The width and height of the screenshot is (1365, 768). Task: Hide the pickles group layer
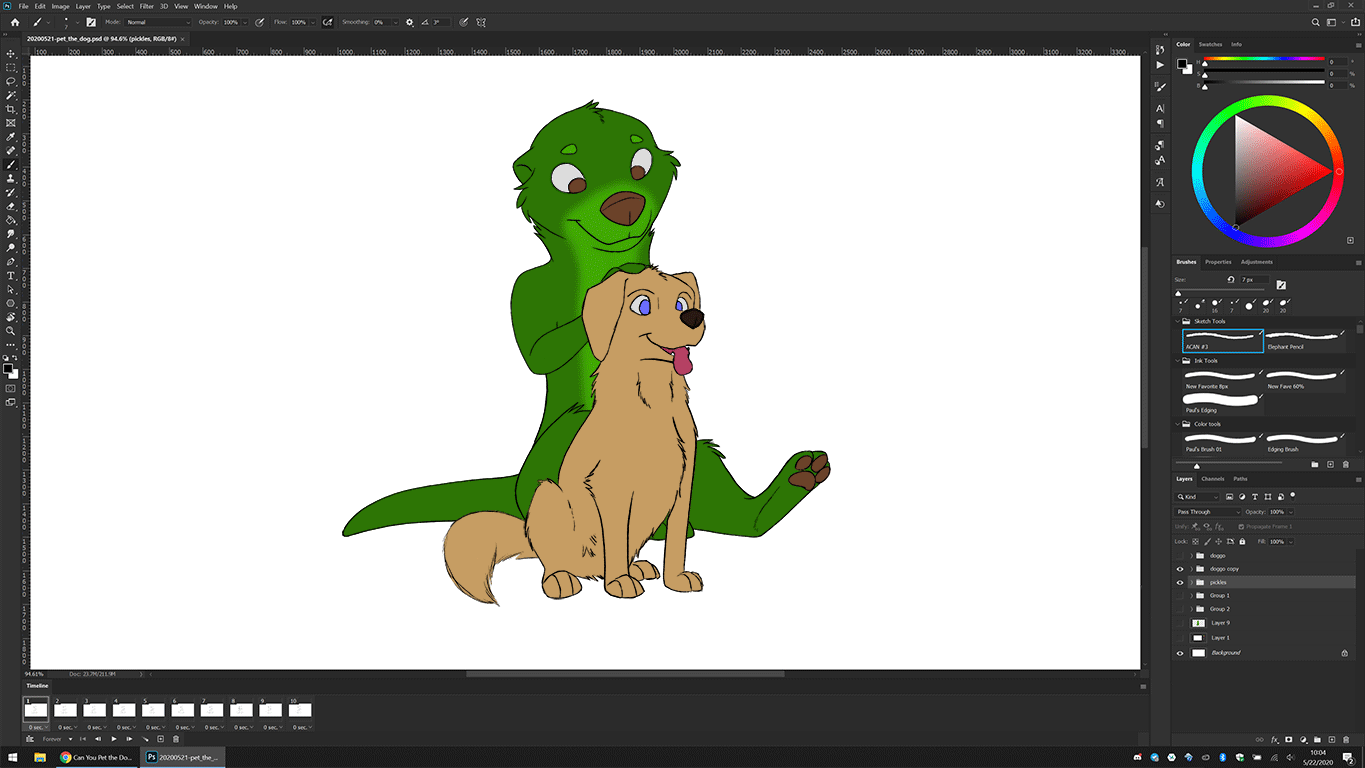pos(1180,582)
